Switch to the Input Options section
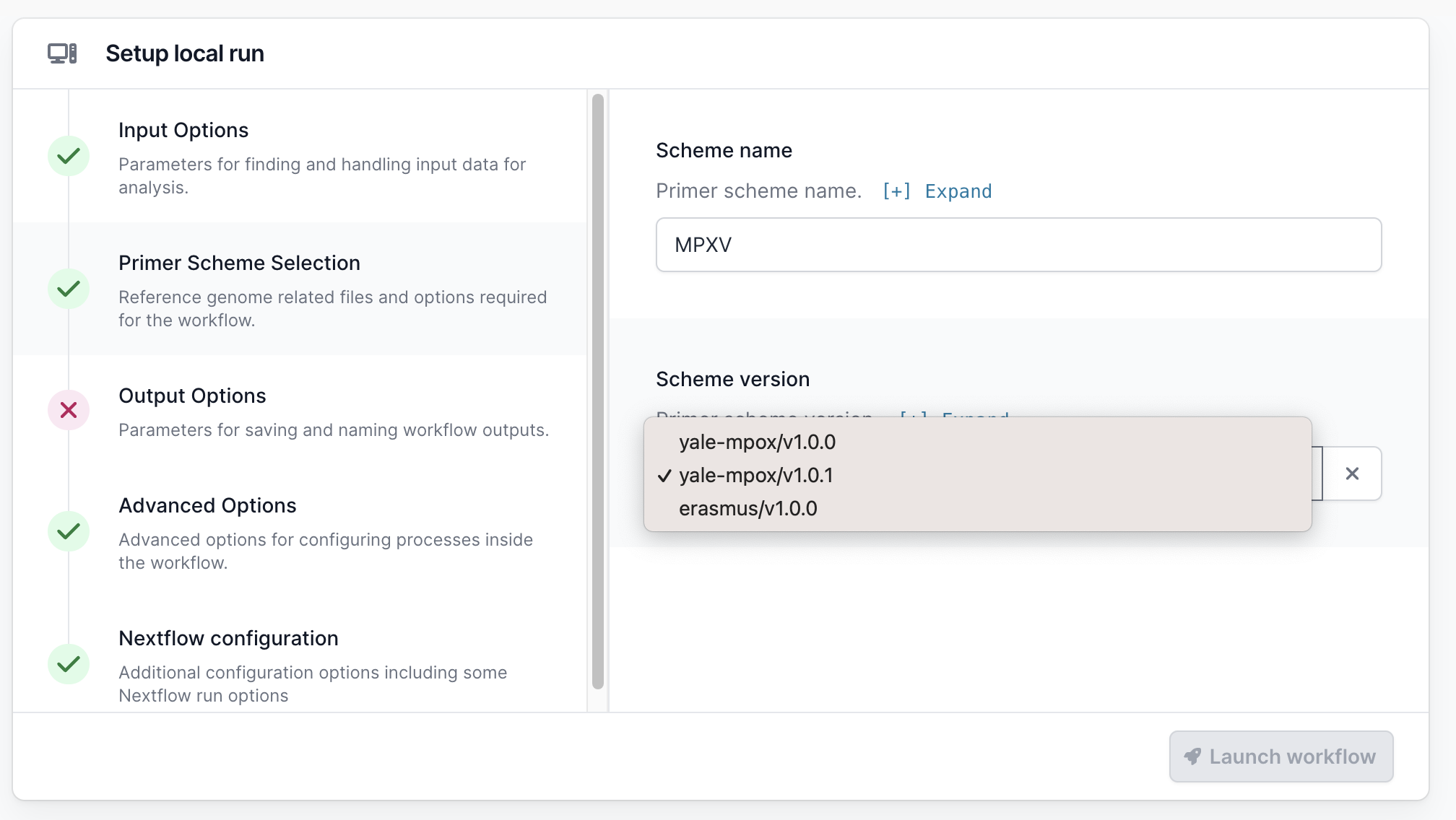The image size is (1456, 820). pos(183,130)
